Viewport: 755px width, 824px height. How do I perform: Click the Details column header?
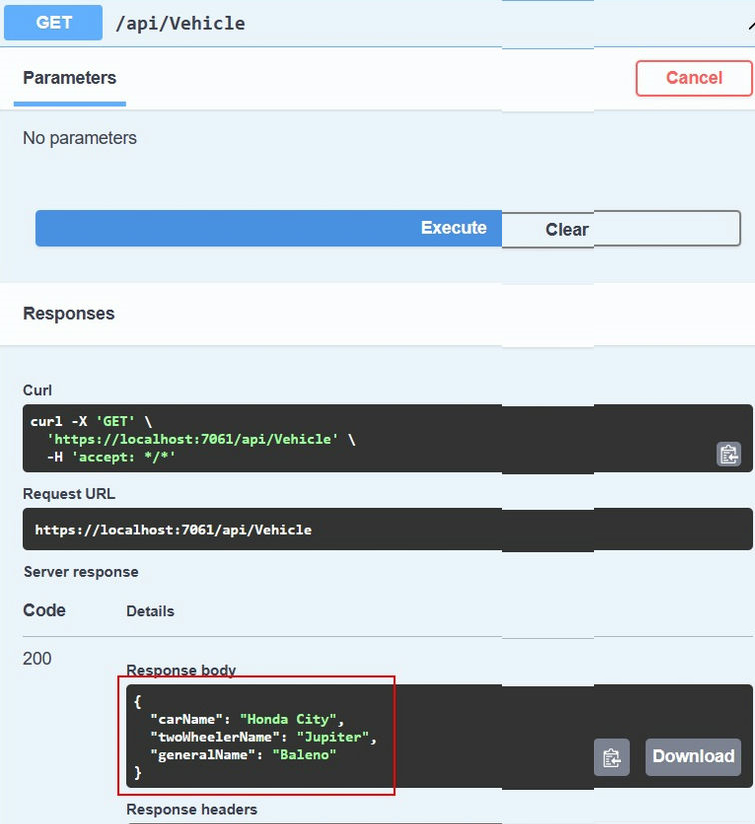(150, 611)
